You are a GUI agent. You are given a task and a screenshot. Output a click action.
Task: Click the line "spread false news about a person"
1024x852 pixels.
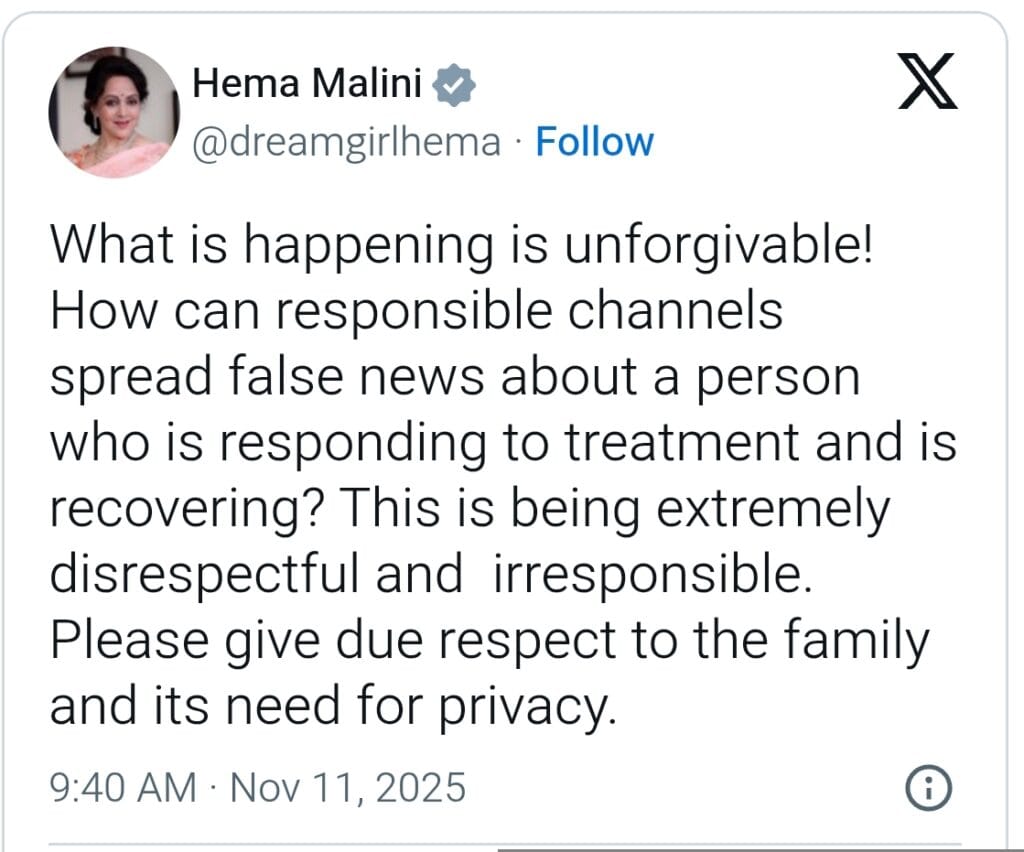455,377
